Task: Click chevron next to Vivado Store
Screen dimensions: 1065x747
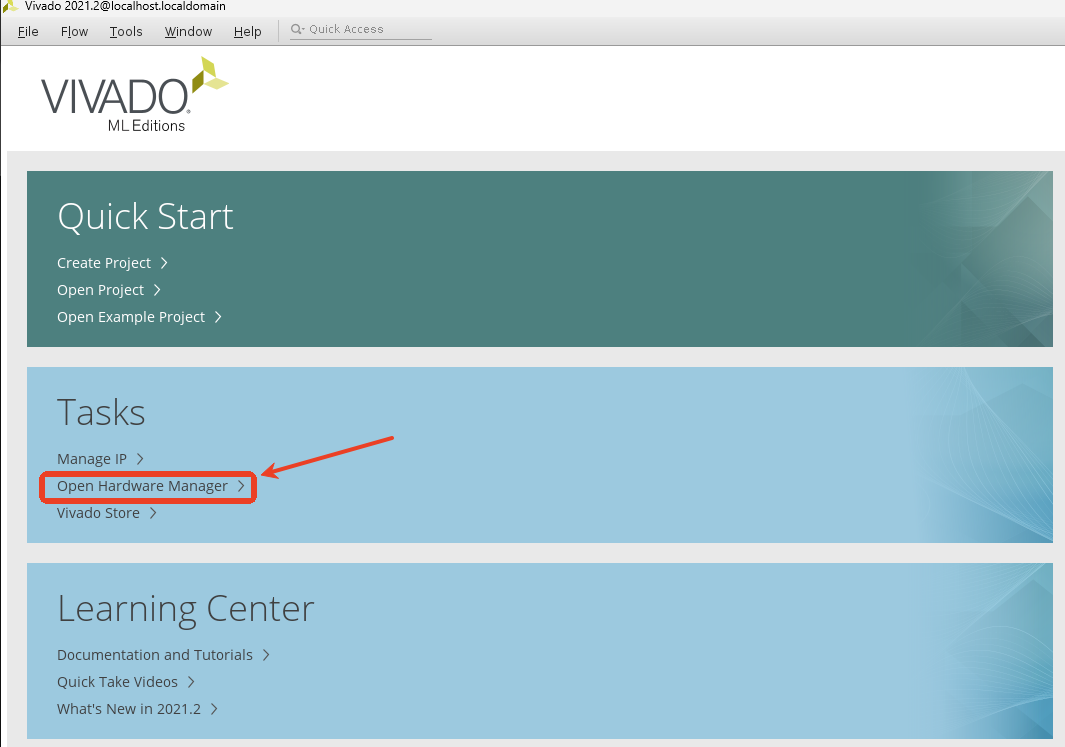Action: pyautogui.click(x=153, y=513)
